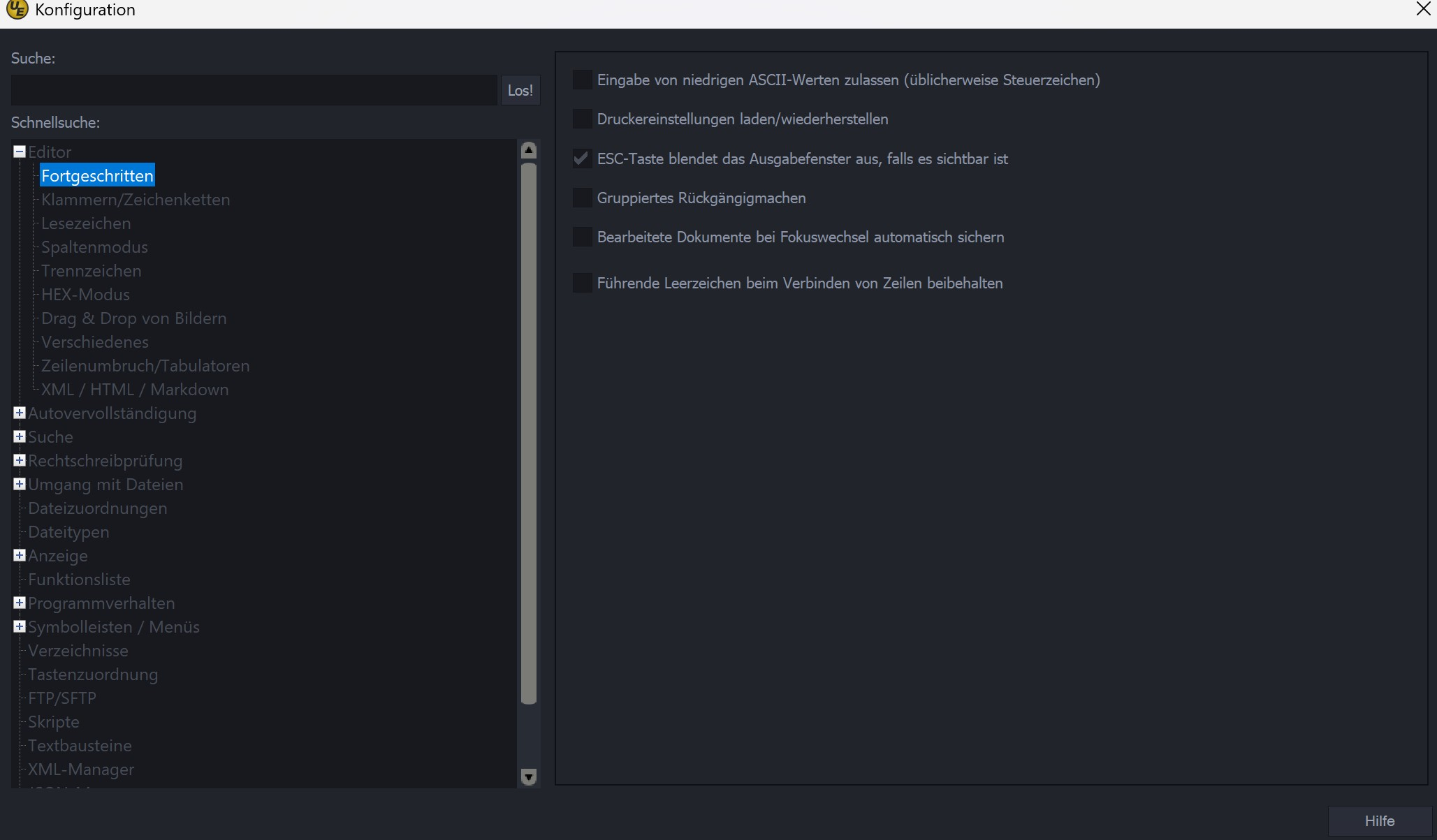
Task: Expand the Rechtschreibprüfung node
Action: click(20, 460)
